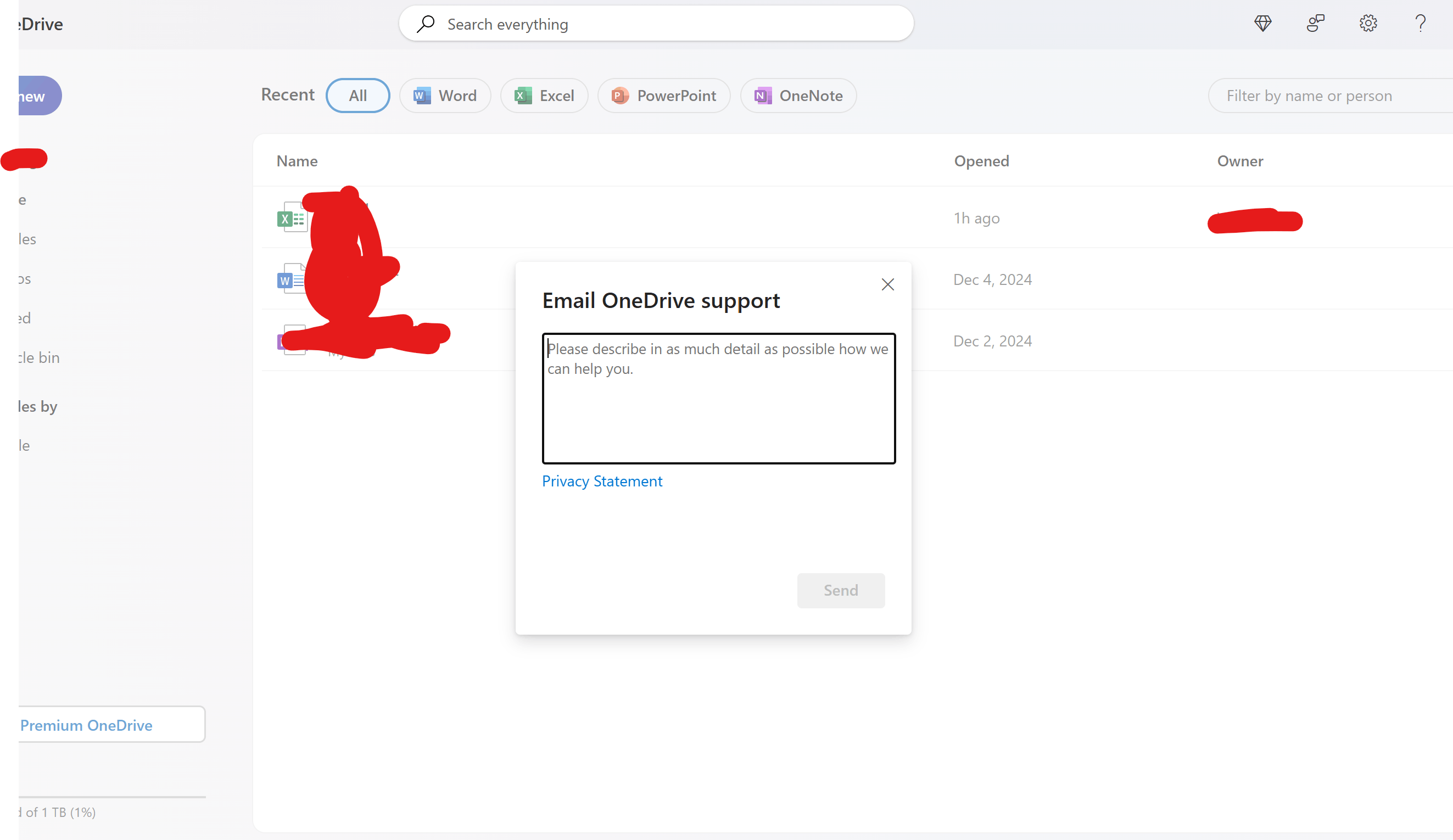Open the premium diamond icon in header
The image size is (1453, 840).
[1263, 24]
